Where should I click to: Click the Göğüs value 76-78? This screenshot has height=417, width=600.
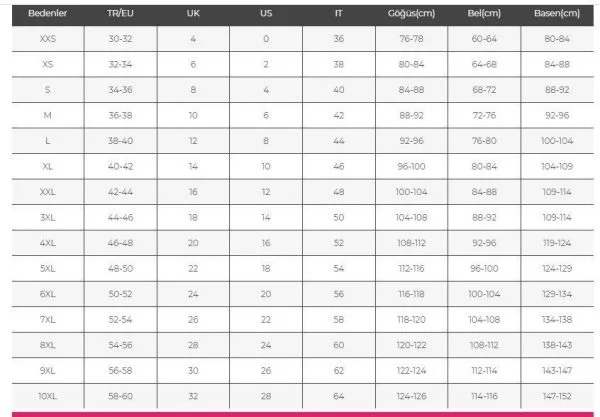tap(410, 37)
